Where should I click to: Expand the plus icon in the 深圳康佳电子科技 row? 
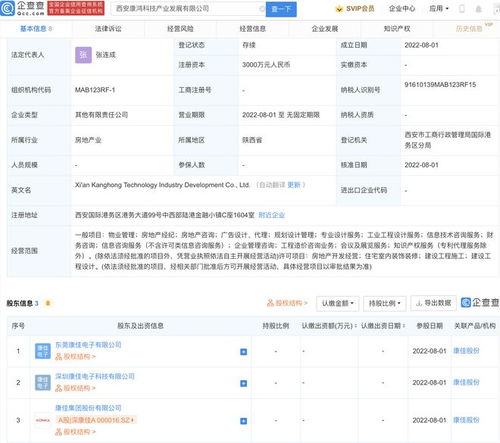pos(244,383)
